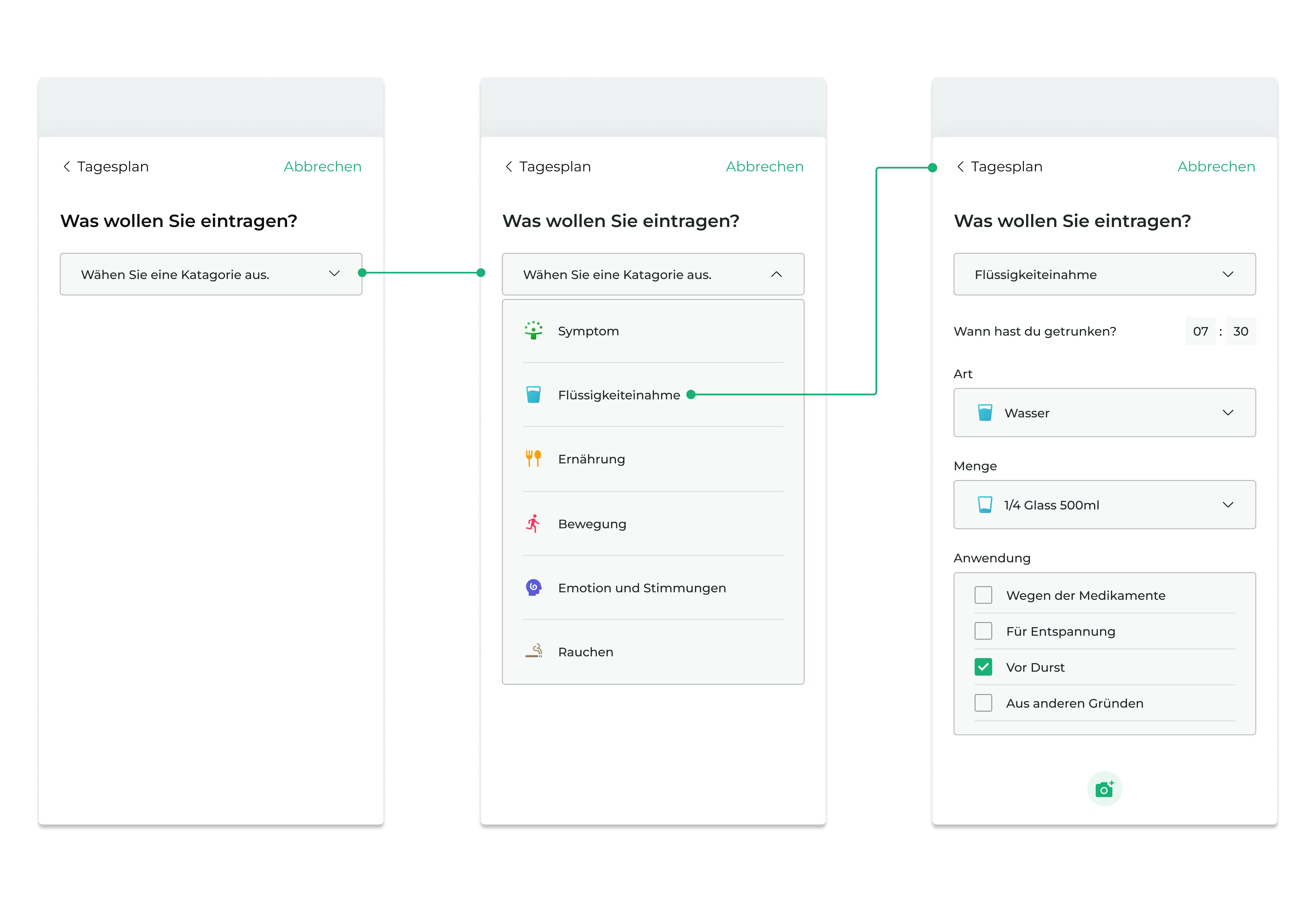
Task: Tap the green camera add-photo icon
Action: coord(1104,788)
